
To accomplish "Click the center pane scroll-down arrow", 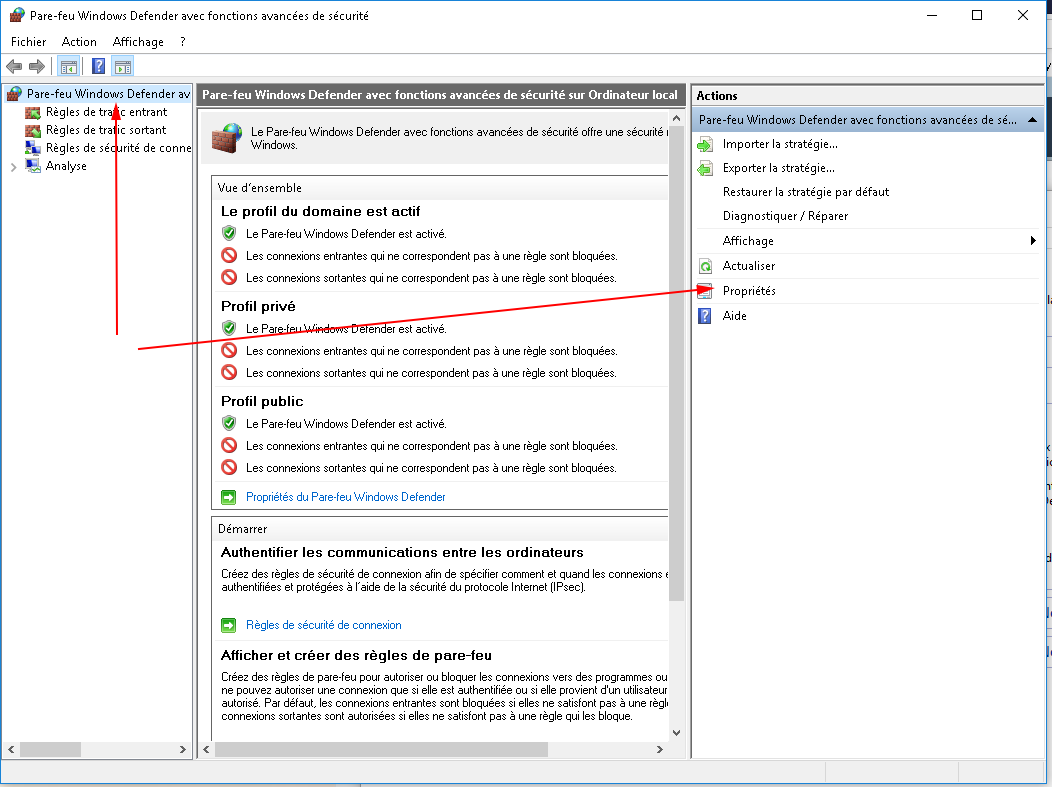I will pyautogui.click(x=676, y=733).
